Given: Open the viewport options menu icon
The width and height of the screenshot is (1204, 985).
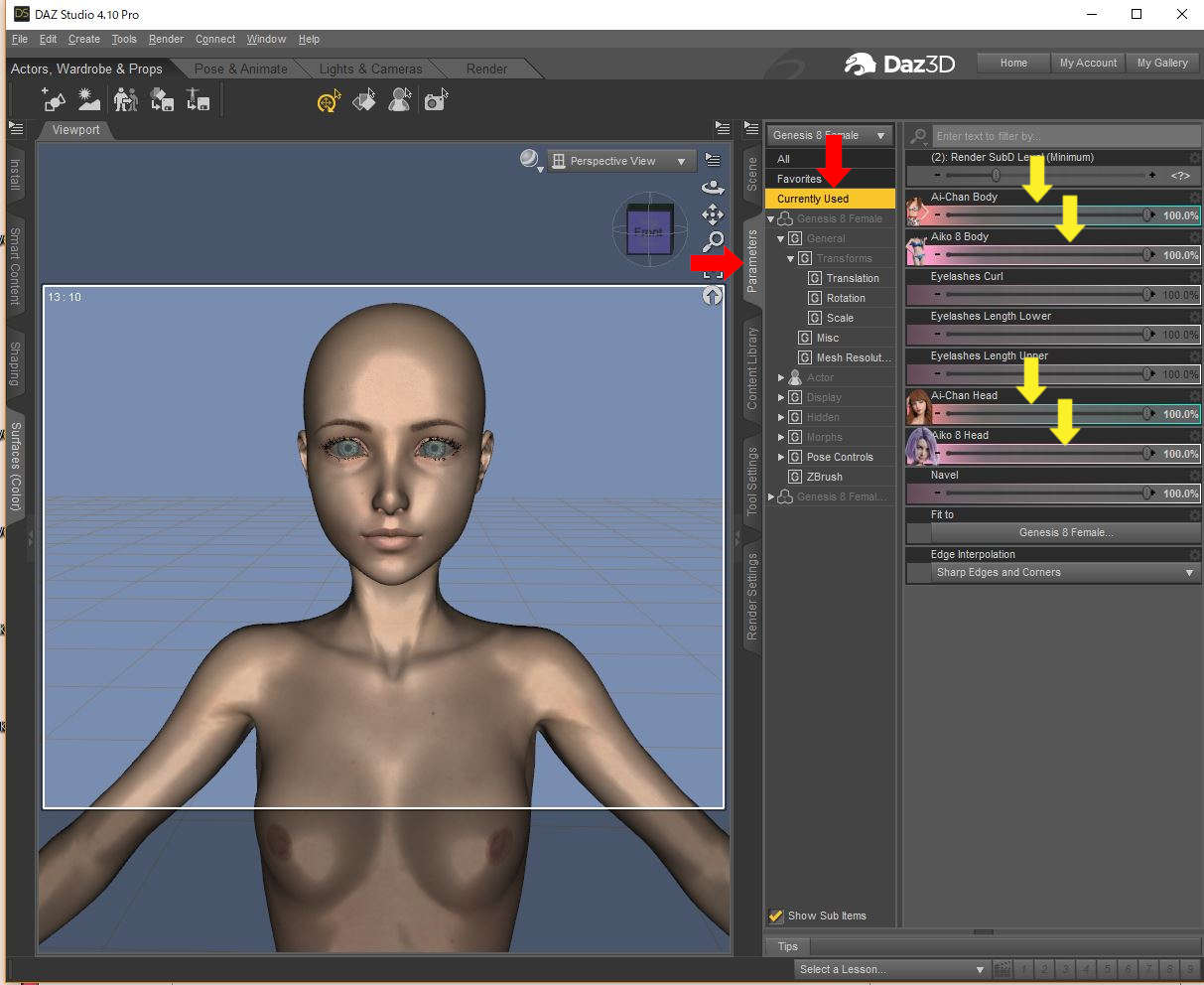Looking at the screenshot, I should [713, 159].
